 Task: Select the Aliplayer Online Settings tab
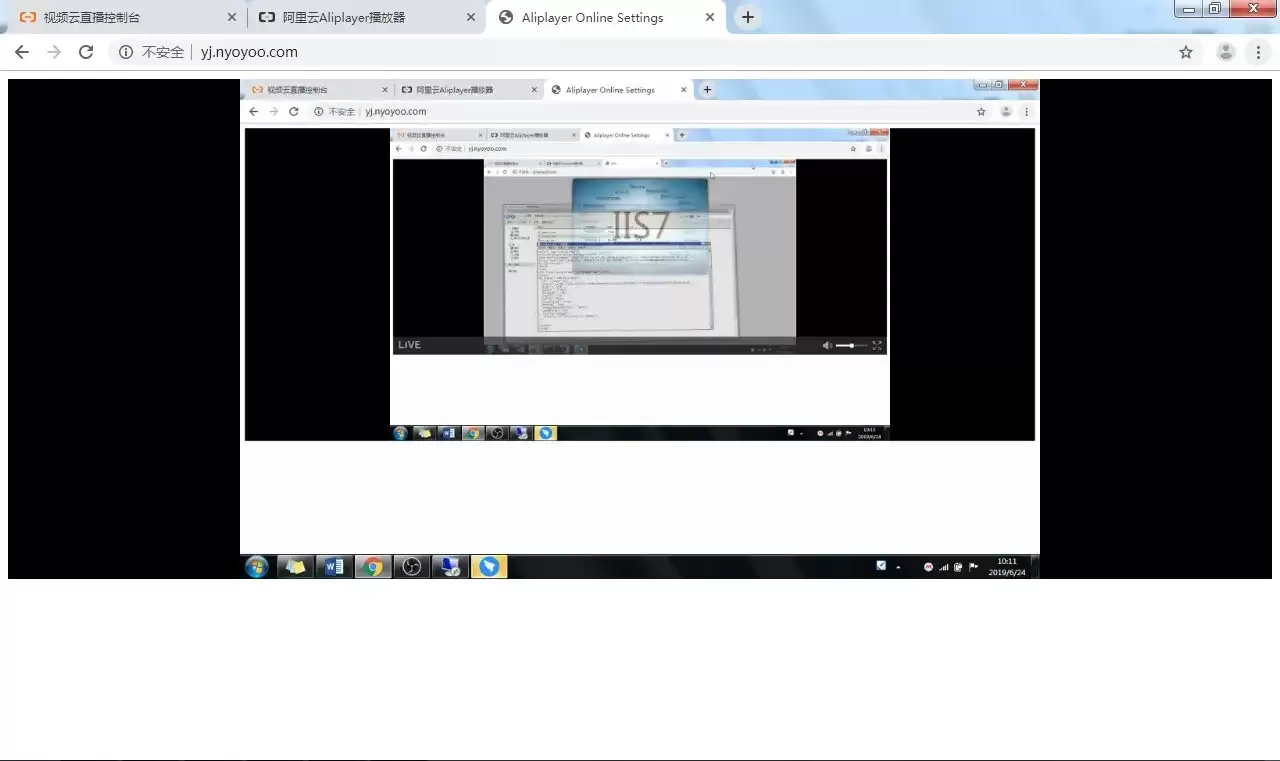(x=607, y=17)
